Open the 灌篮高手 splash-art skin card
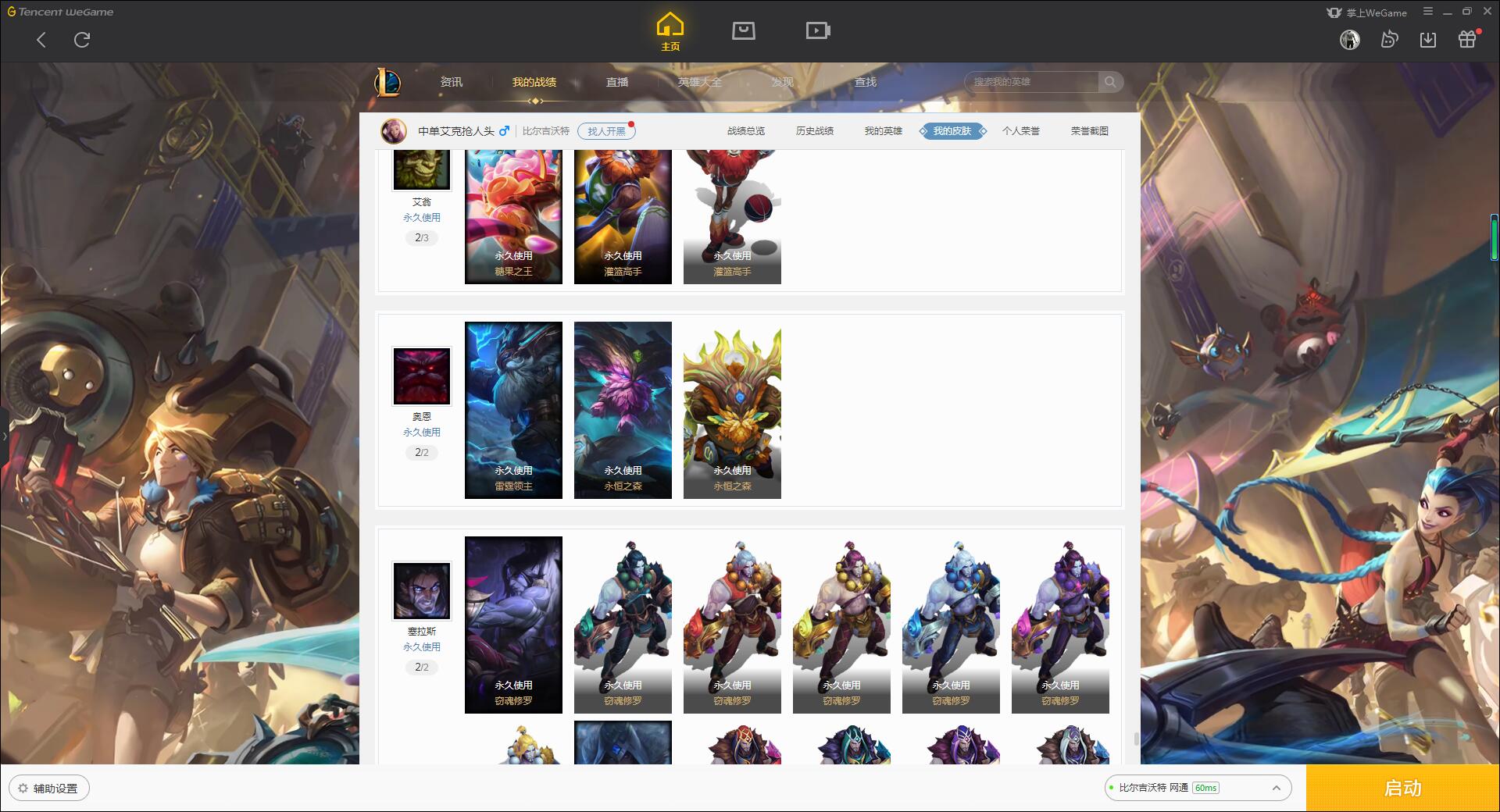This screenshot has width=1500, height=812. tap(623, 217)
